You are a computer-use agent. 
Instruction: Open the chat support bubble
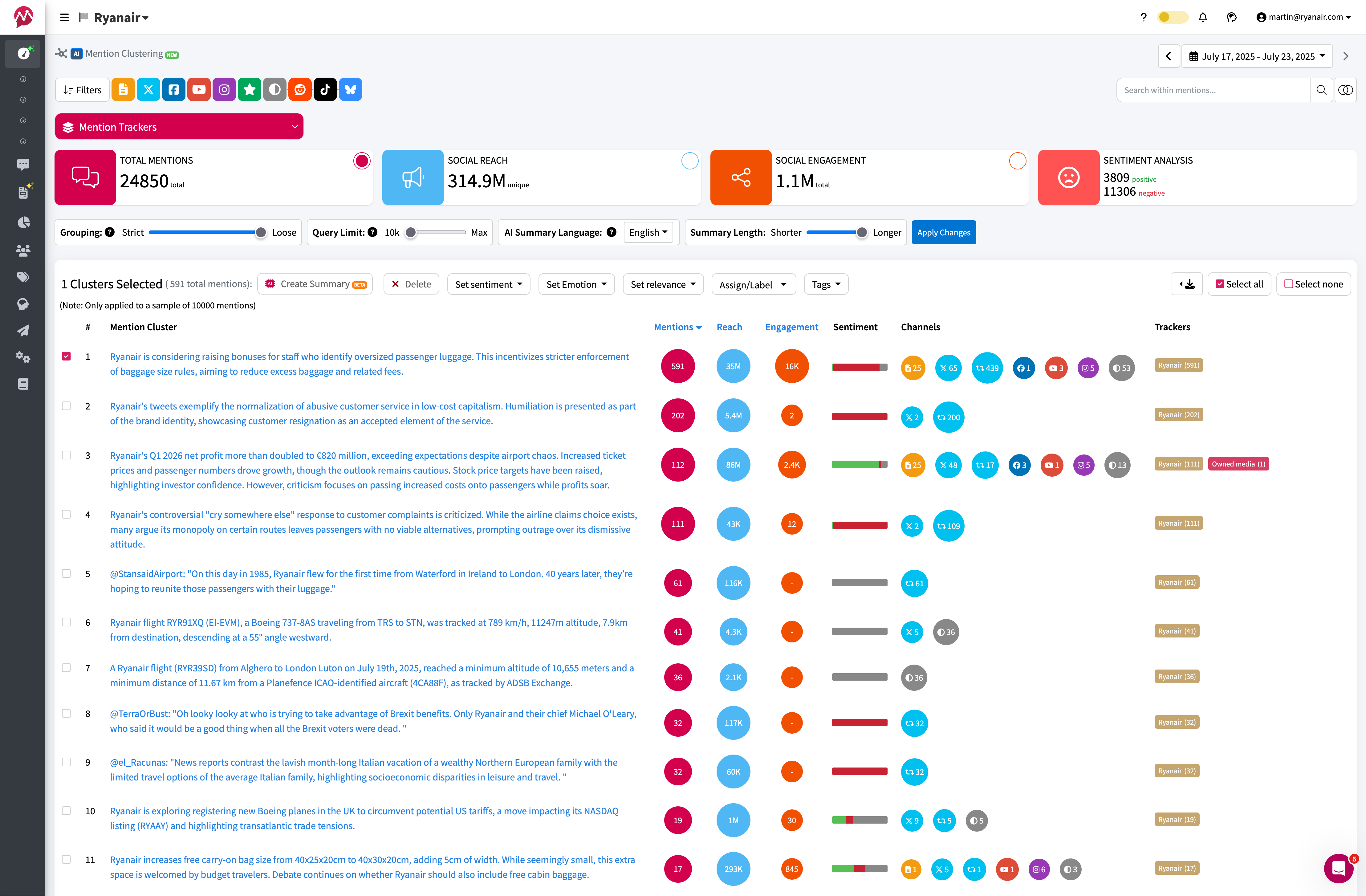coord(1338,868)
